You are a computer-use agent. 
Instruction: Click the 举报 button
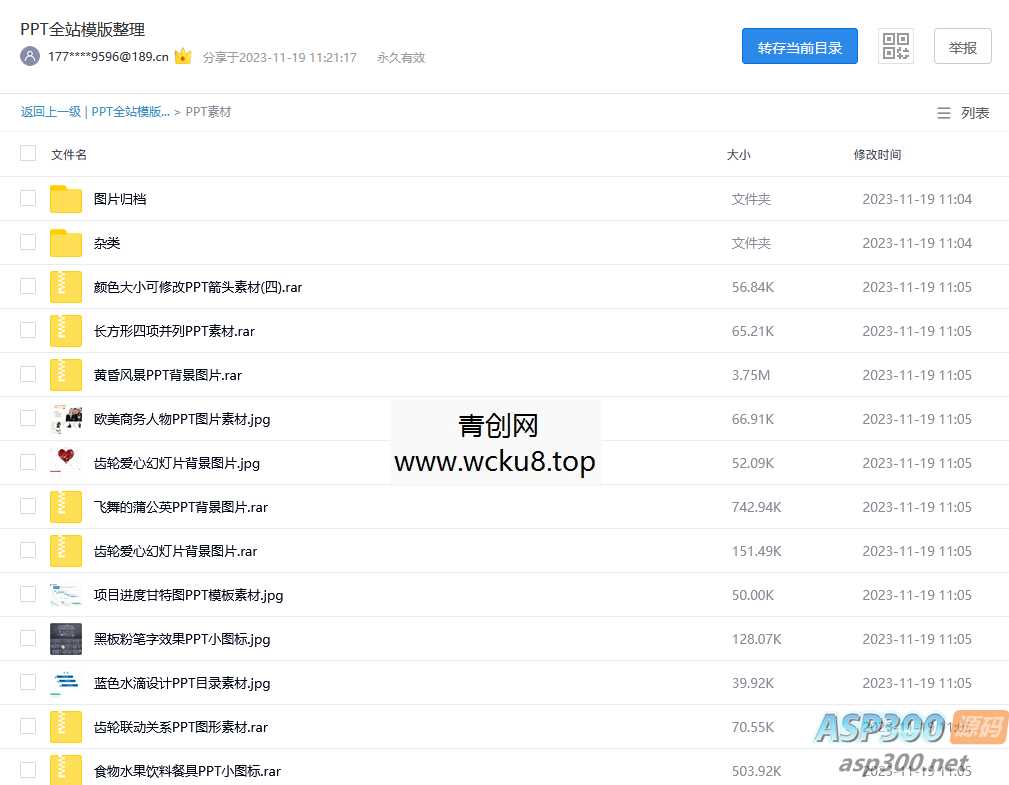click(x=961, y=46)
